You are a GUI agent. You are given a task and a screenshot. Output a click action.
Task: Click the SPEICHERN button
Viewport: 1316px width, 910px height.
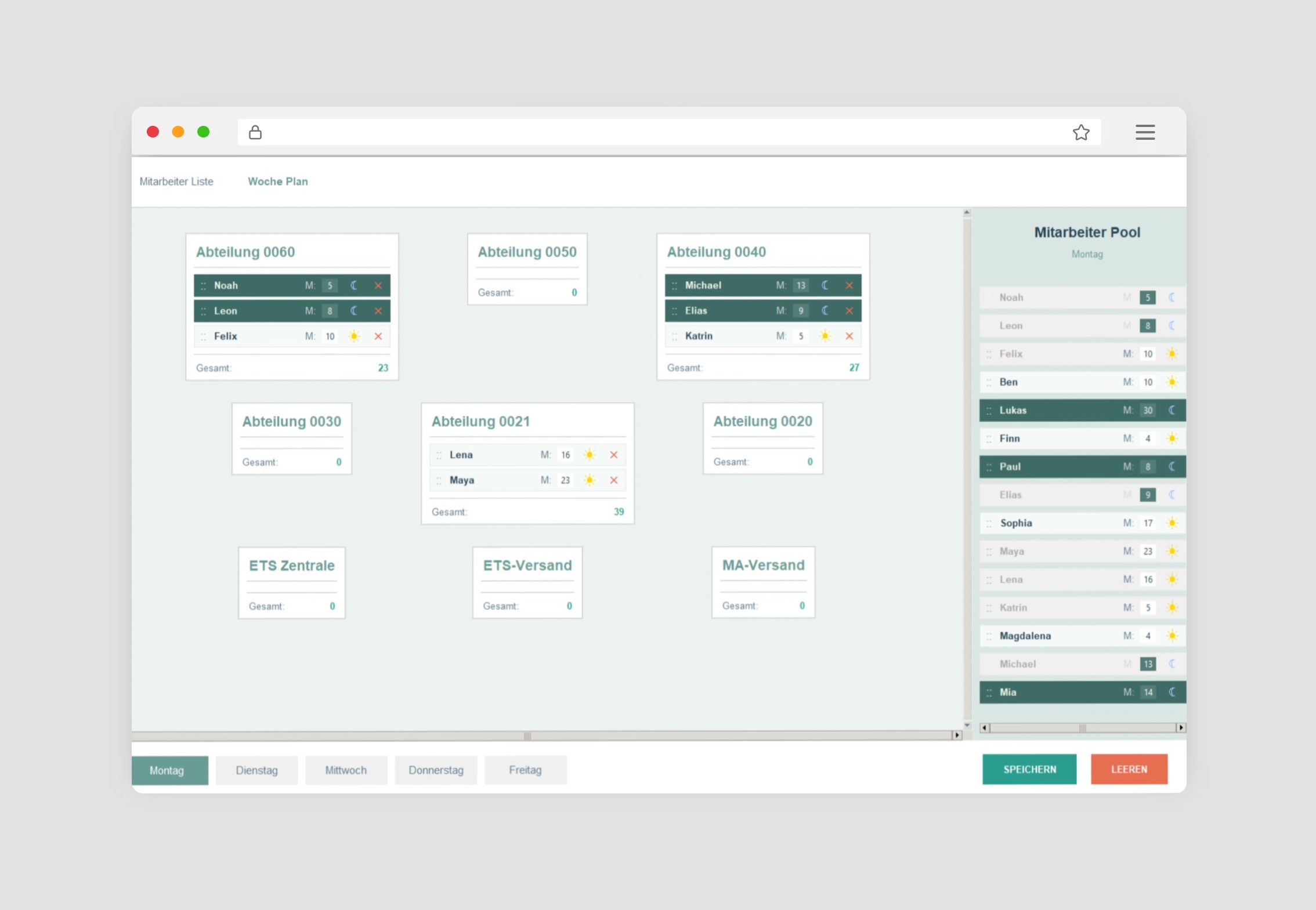click(1029, 769)
